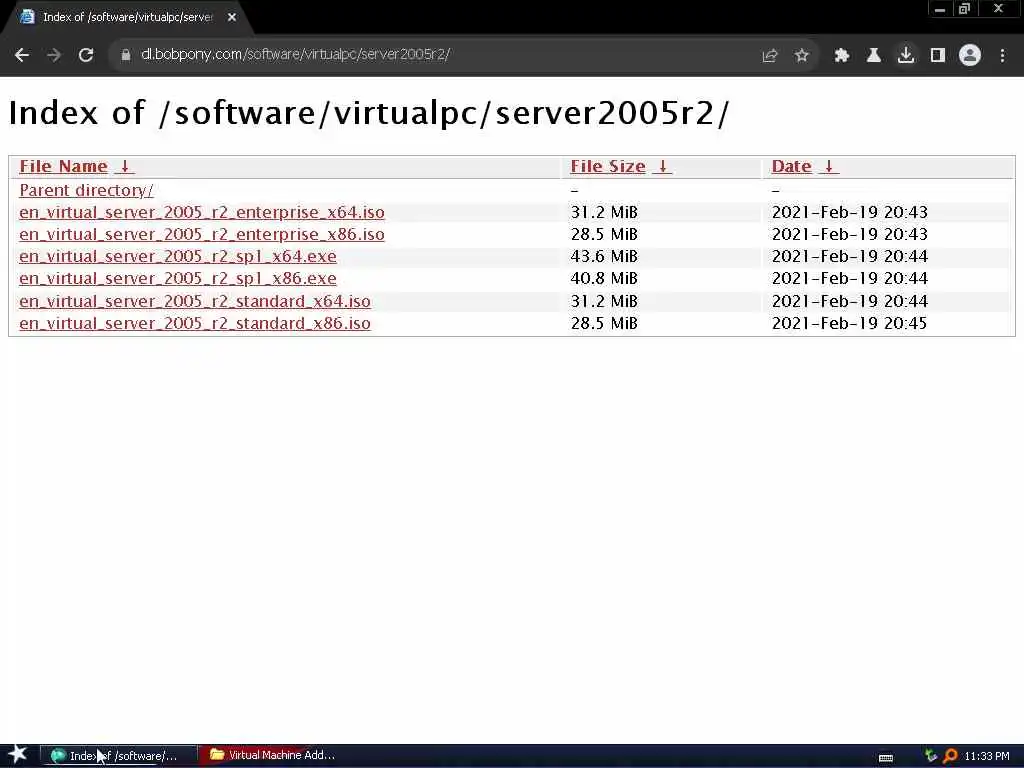This screenshot has height=768, width=1024.
Task: Download en_virtual_server_2005_r2_enterprise_x64.iso
Action: point(202,212)
